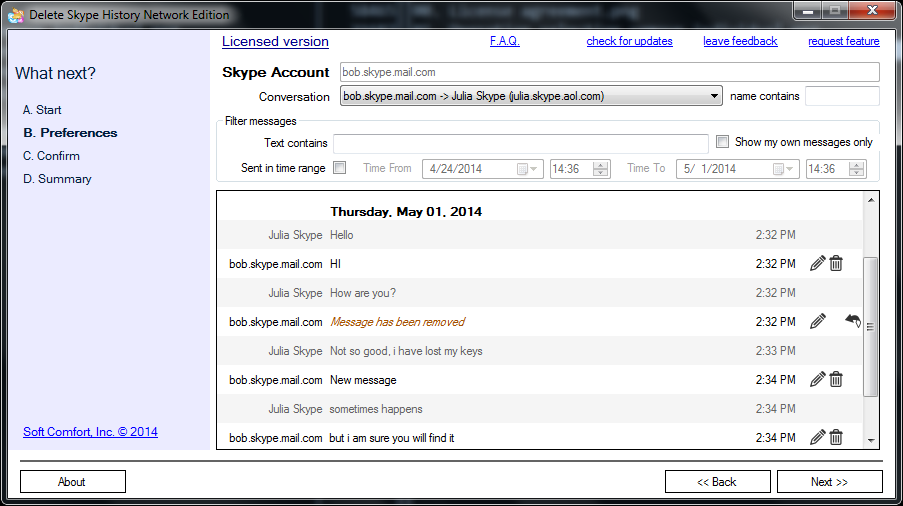Click the message list scrollbar thumb
Viewport: 903px width, 506px height.
click(870, 326)
